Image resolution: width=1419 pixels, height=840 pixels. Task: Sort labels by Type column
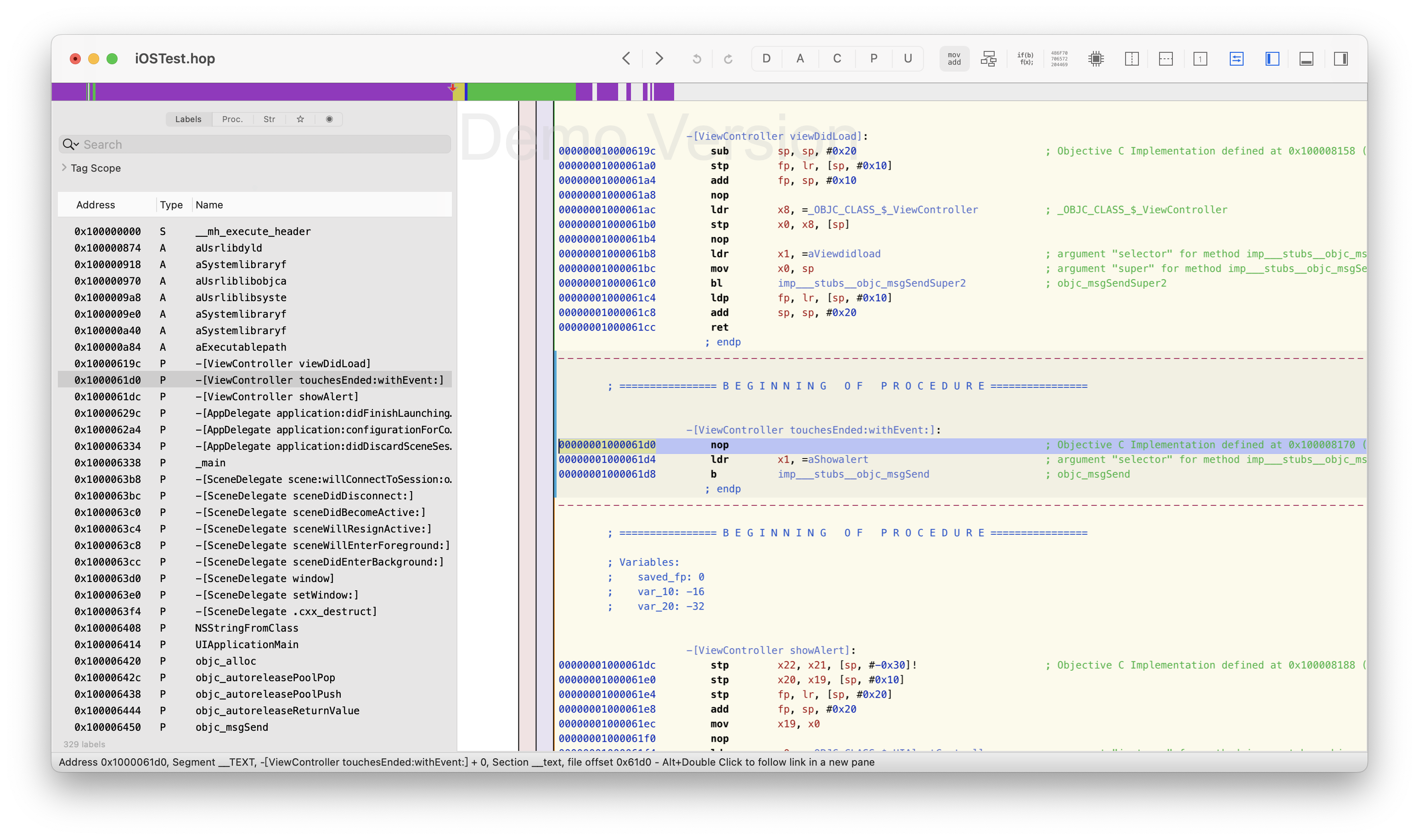(171, 205)
